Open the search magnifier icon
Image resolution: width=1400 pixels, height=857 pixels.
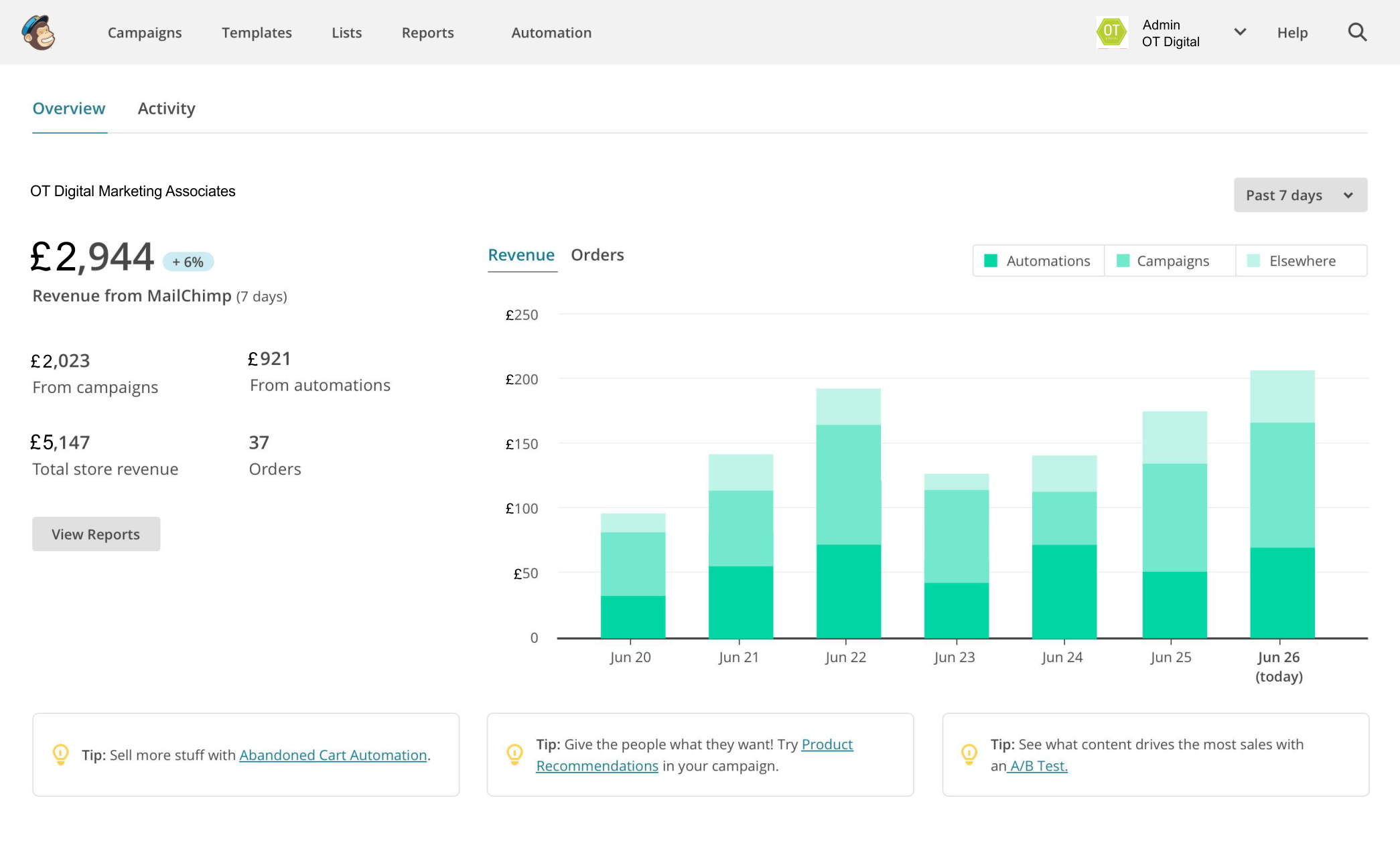pos(1357,32)
